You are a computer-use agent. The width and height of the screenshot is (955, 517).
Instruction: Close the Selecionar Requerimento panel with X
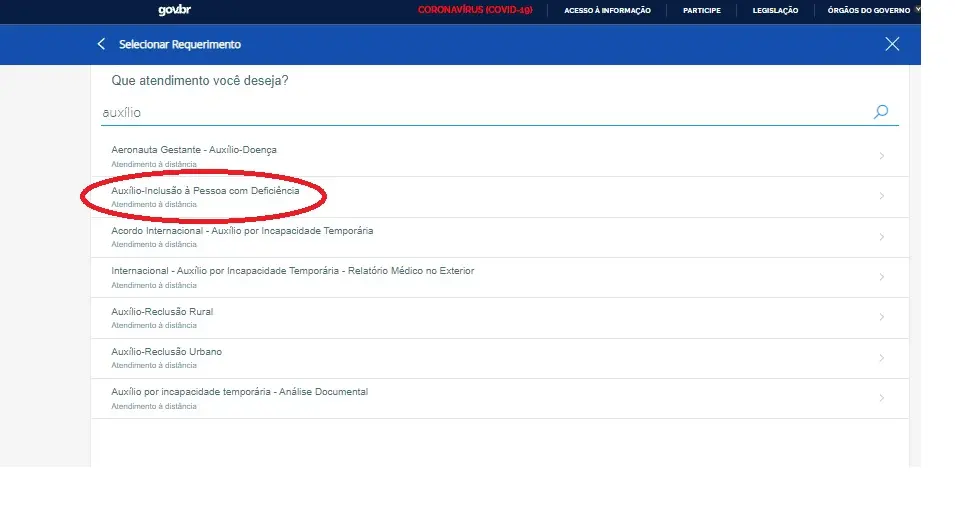(x=892, y=44)
